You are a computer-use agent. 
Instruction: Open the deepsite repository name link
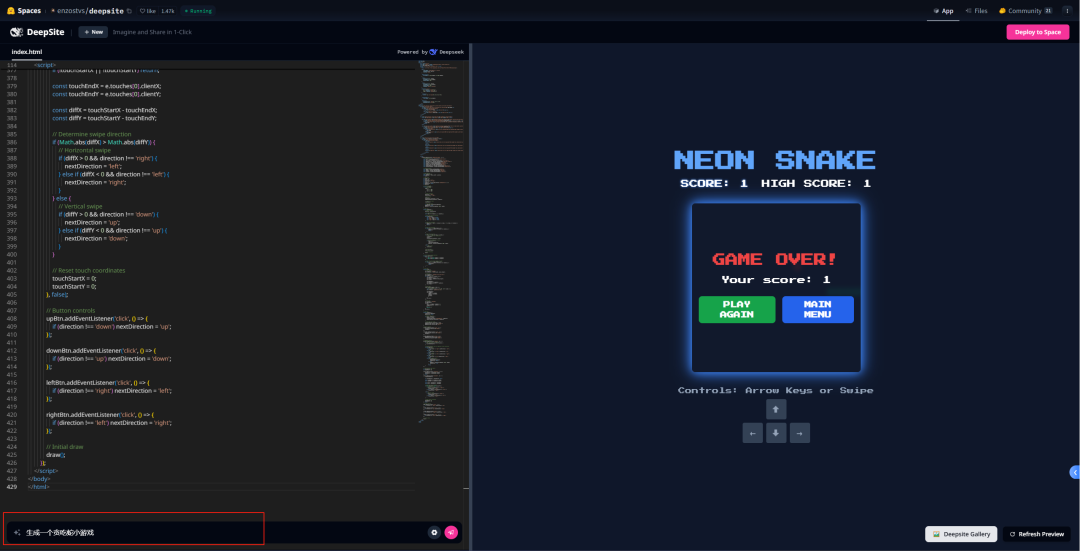coord(106,11)
